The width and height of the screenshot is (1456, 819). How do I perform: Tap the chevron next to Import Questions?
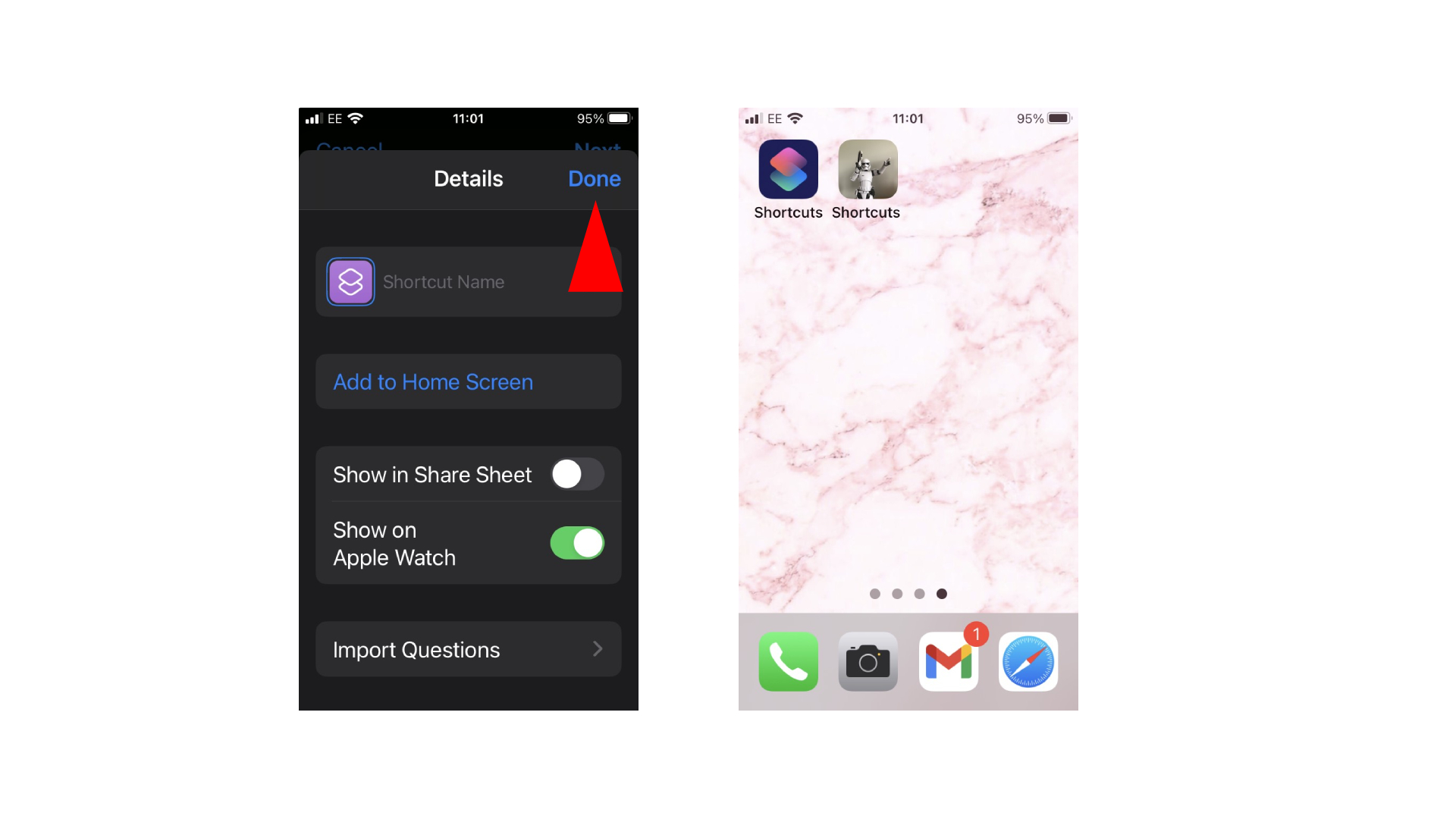click(598, 650)
